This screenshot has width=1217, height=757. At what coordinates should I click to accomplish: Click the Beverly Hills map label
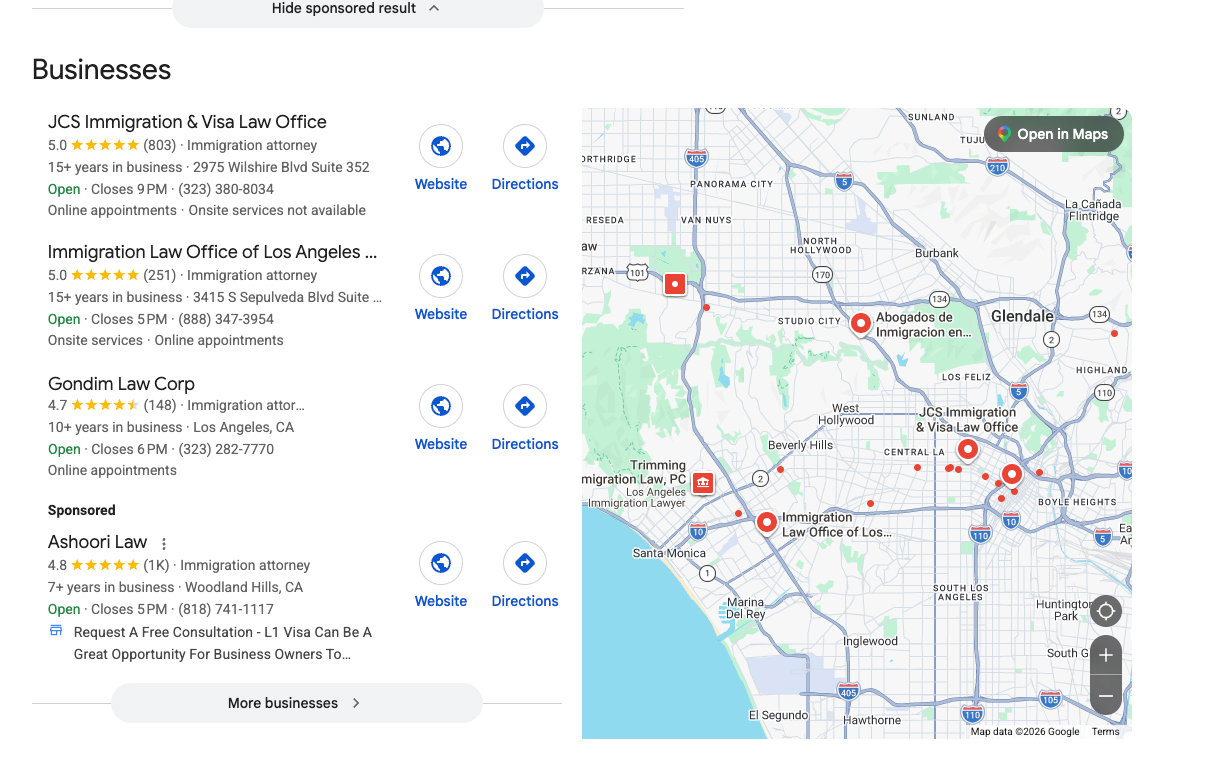coord(800,445)
